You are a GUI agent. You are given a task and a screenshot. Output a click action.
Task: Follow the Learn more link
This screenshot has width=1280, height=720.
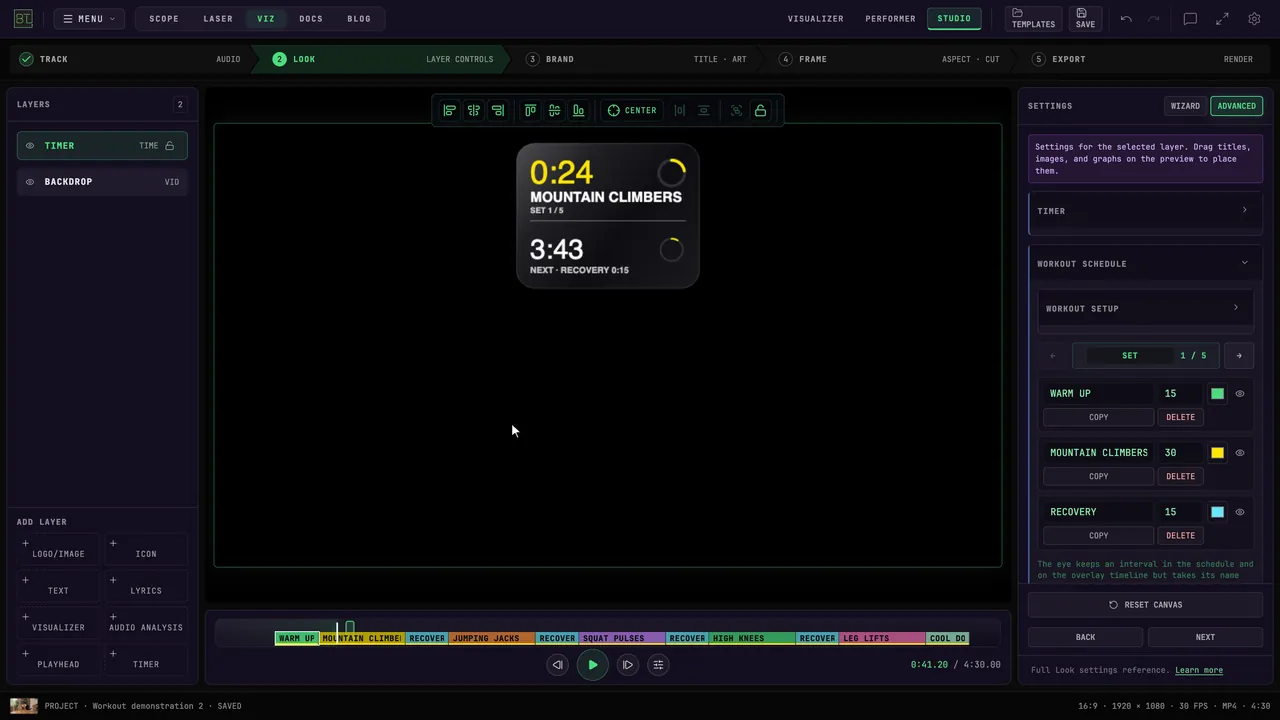click(1199, 670)
